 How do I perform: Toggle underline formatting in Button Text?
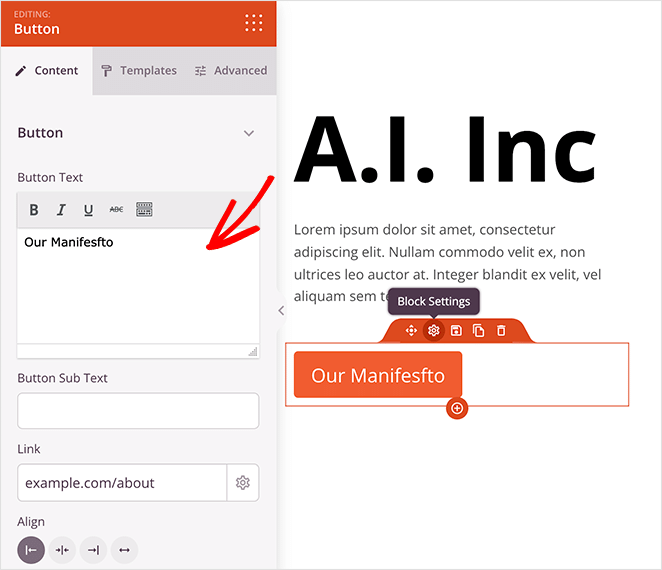(88, 209)
